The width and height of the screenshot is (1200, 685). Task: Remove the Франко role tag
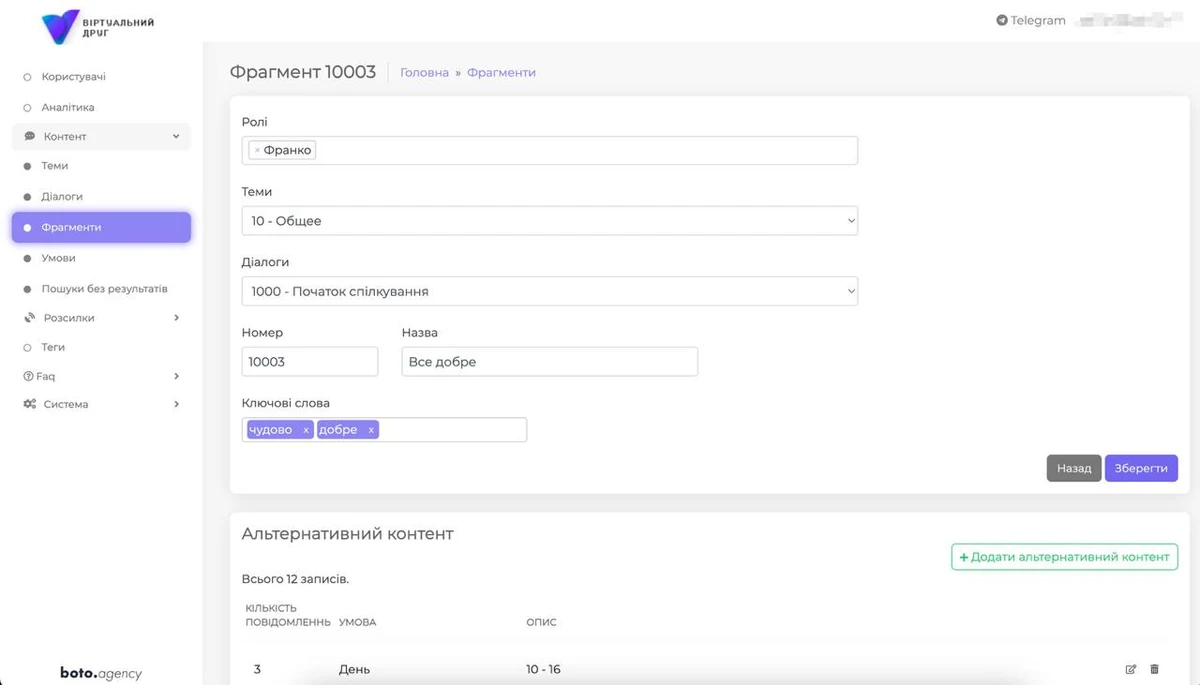(257, 150)
